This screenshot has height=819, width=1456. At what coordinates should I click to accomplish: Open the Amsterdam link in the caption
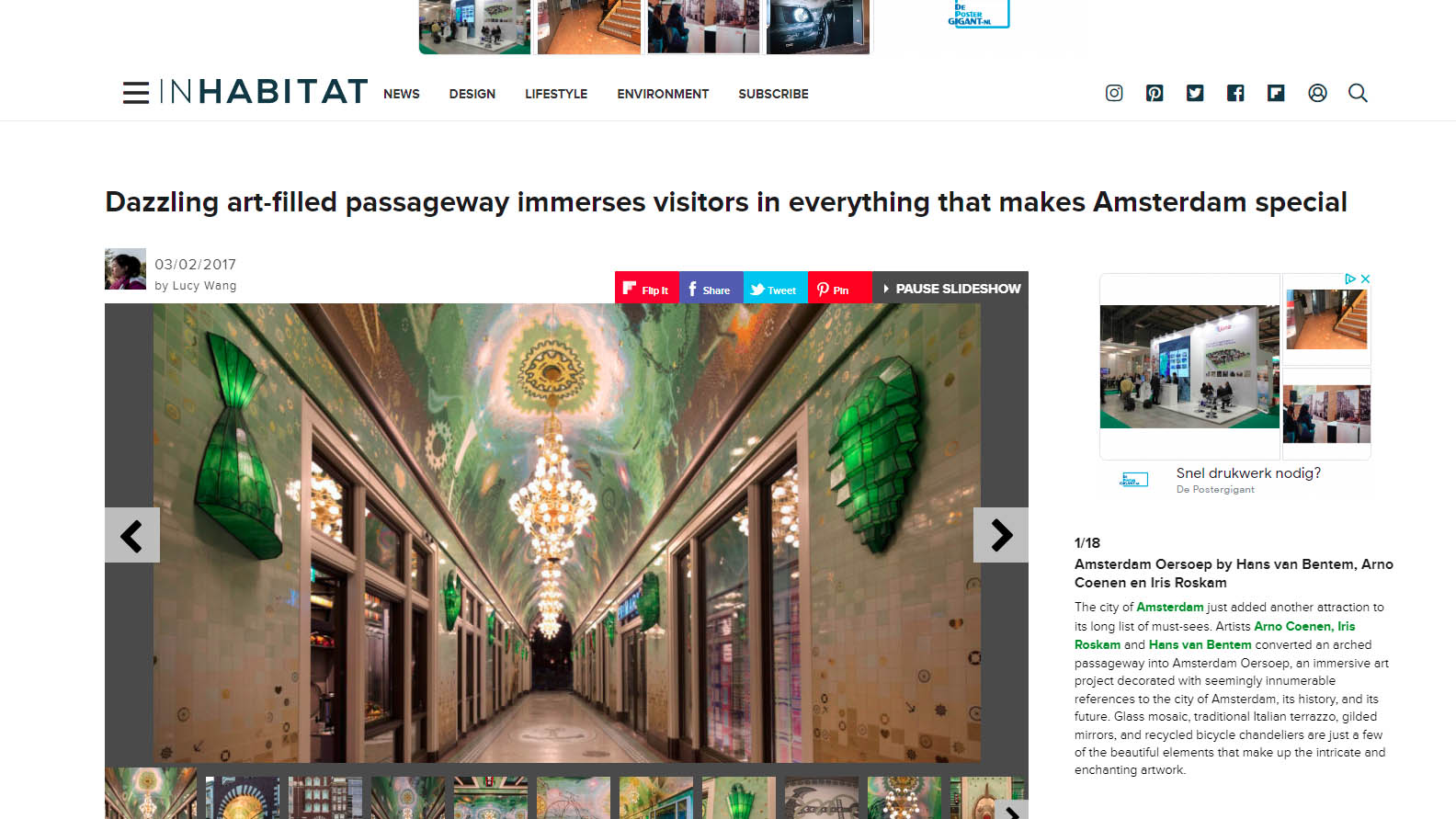coord(1169,607)
